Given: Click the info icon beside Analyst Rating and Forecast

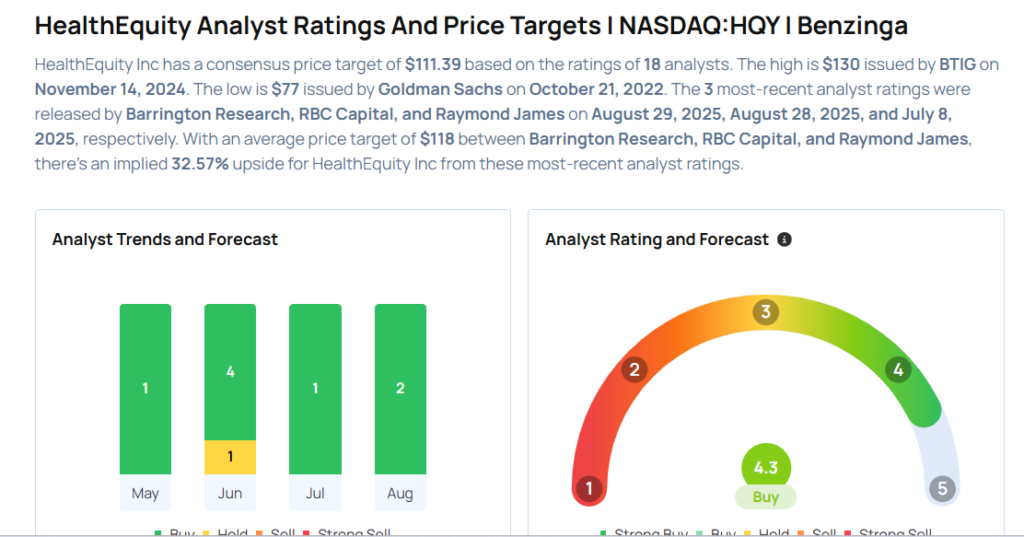Looking at the screenshot, I should (784, 240).
